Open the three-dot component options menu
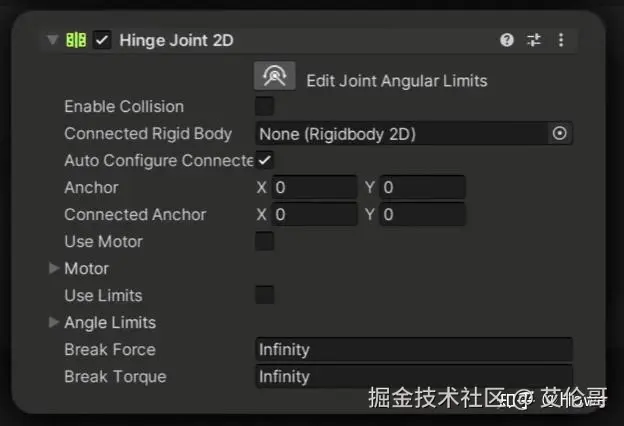The height and width of the screenshot is (426, 624). coord(560,40)
